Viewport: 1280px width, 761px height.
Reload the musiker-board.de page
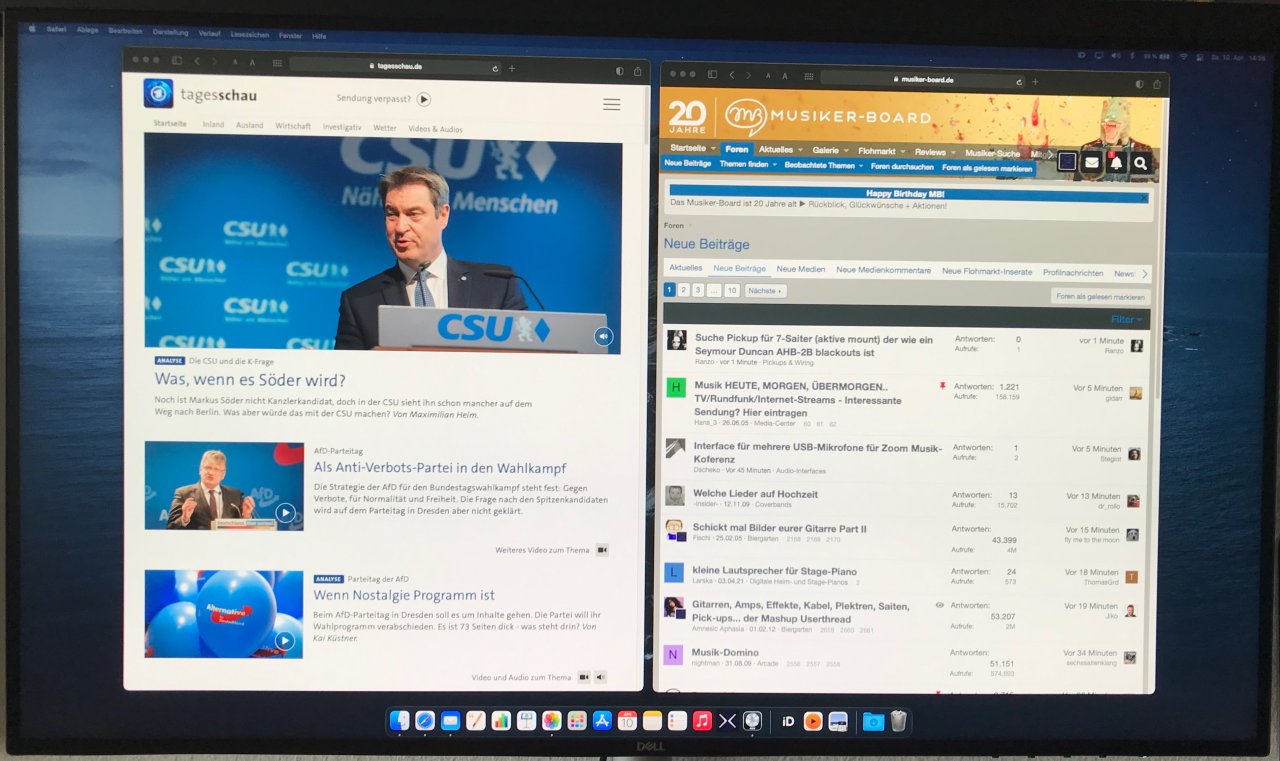click(x=1020, y=81)
